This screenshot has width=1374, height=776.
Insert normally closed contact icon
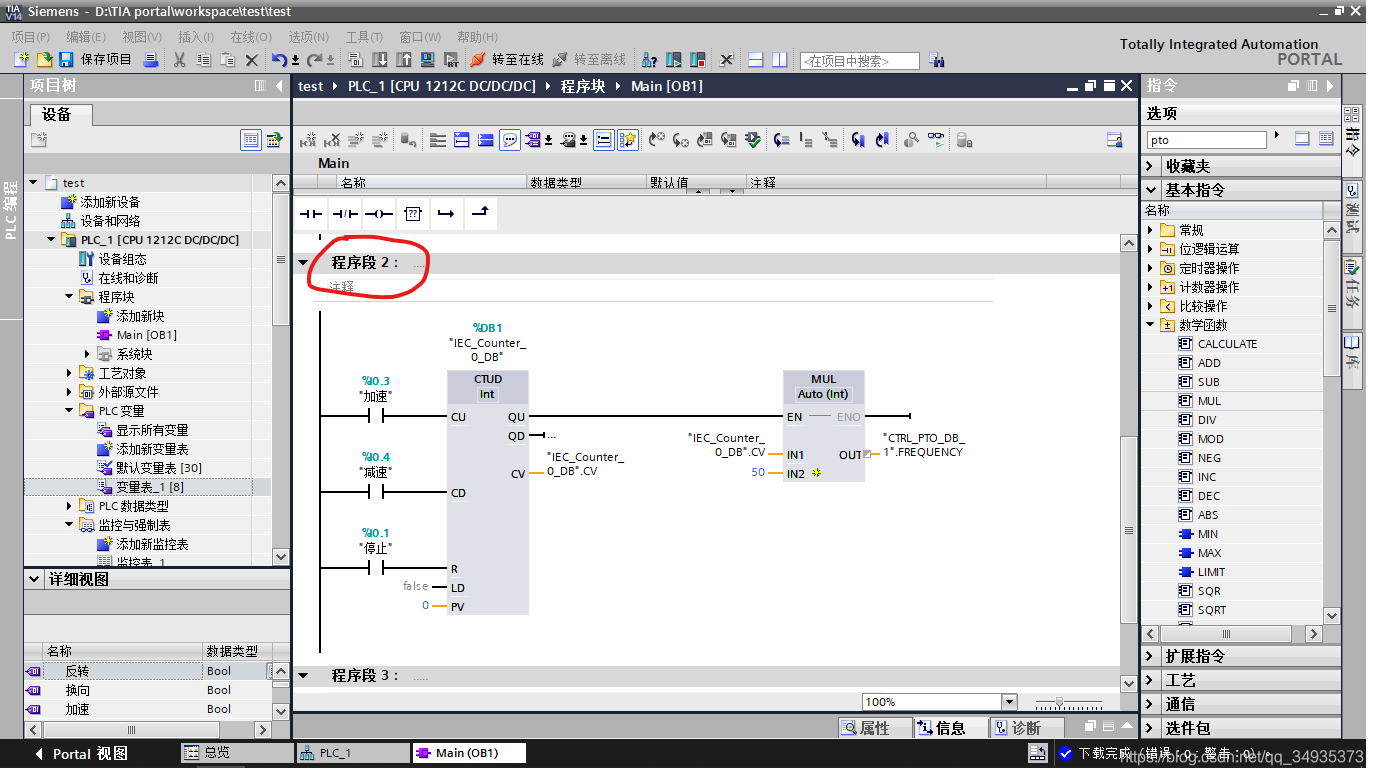(x=345, y=214)
